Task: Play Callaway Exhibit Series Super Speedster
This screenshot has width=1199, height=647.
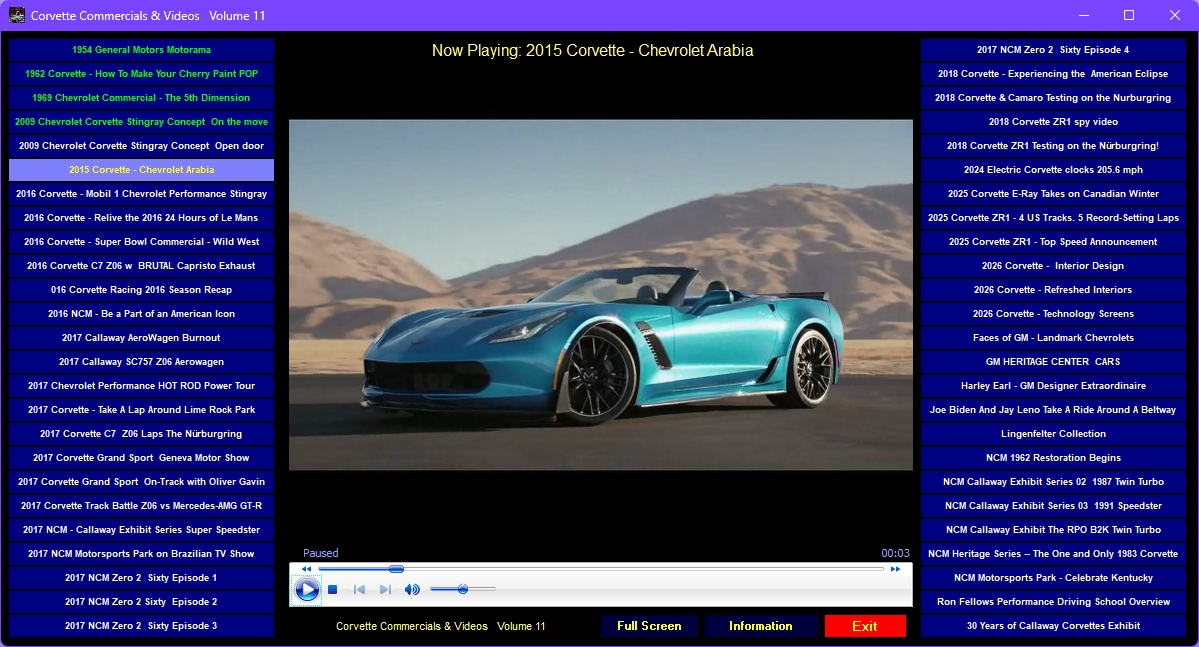Action: pyautogui.click(x=141, y=529)
